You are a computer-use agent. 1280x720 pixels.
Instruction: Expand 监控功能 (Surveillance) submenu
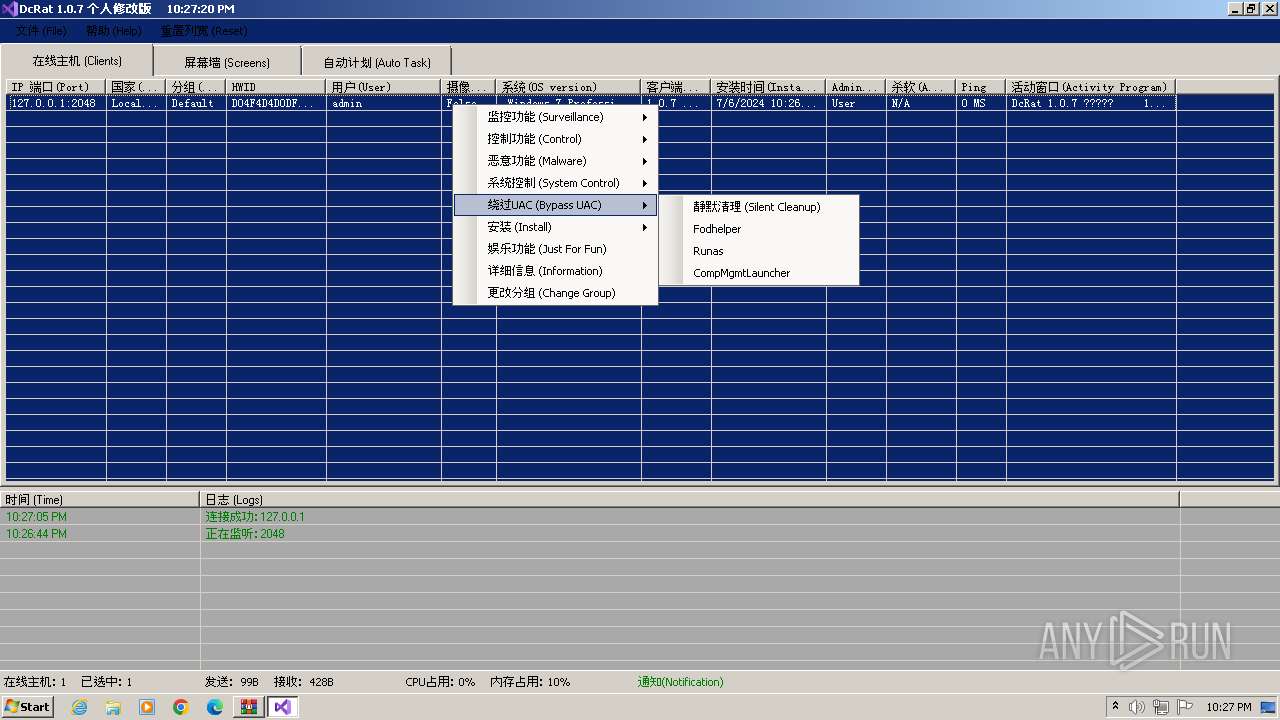[x=555, y=117]
